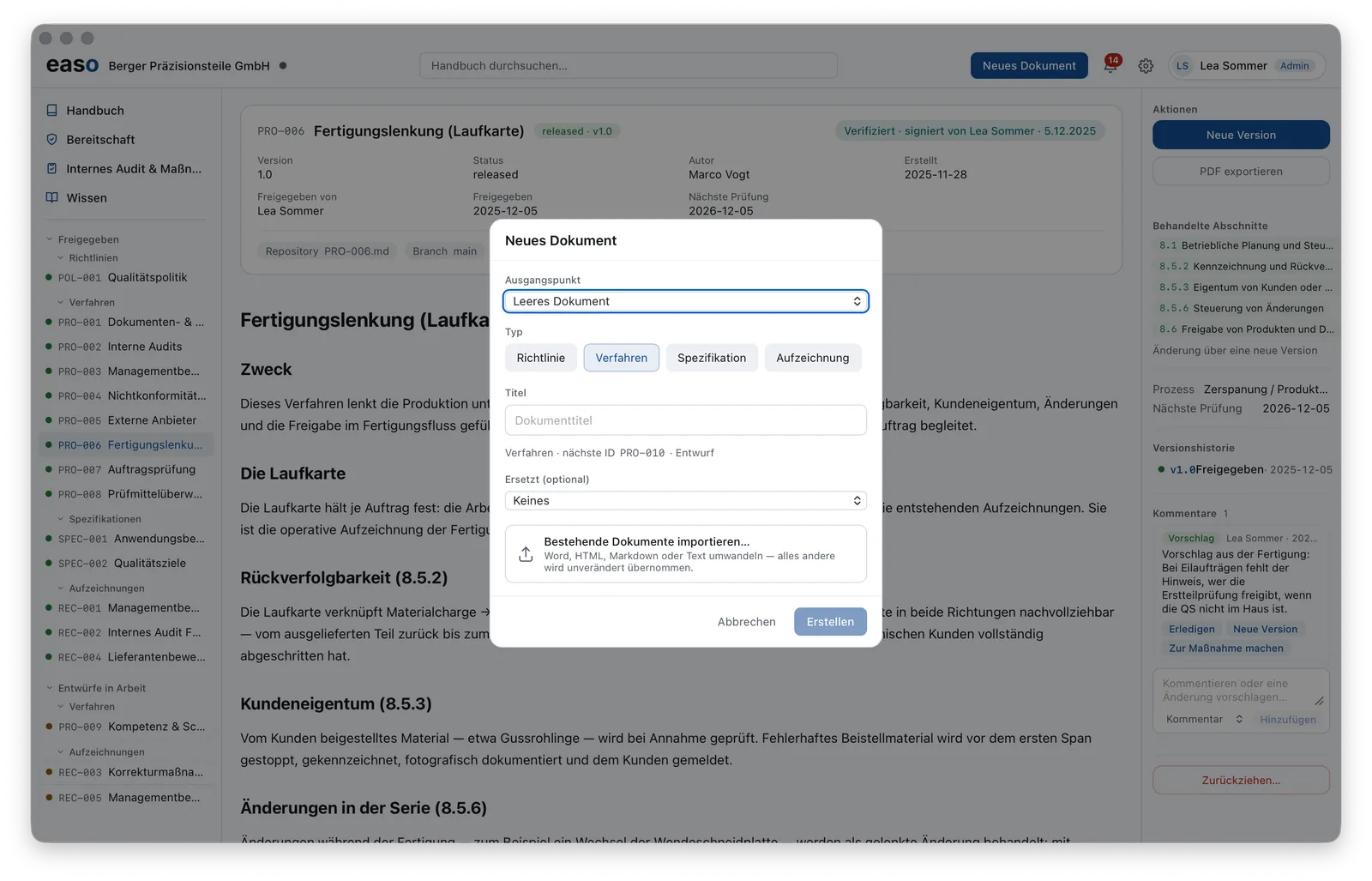Open POL-001 Qualitätspolitik in tree

(127, 278)
